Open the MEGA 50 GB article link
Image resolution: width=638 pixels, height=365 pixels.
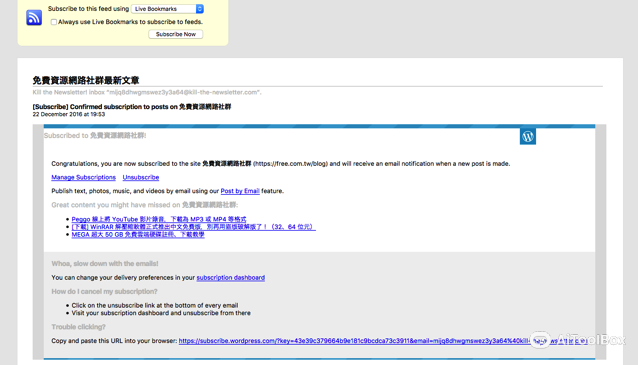[138, 234]
